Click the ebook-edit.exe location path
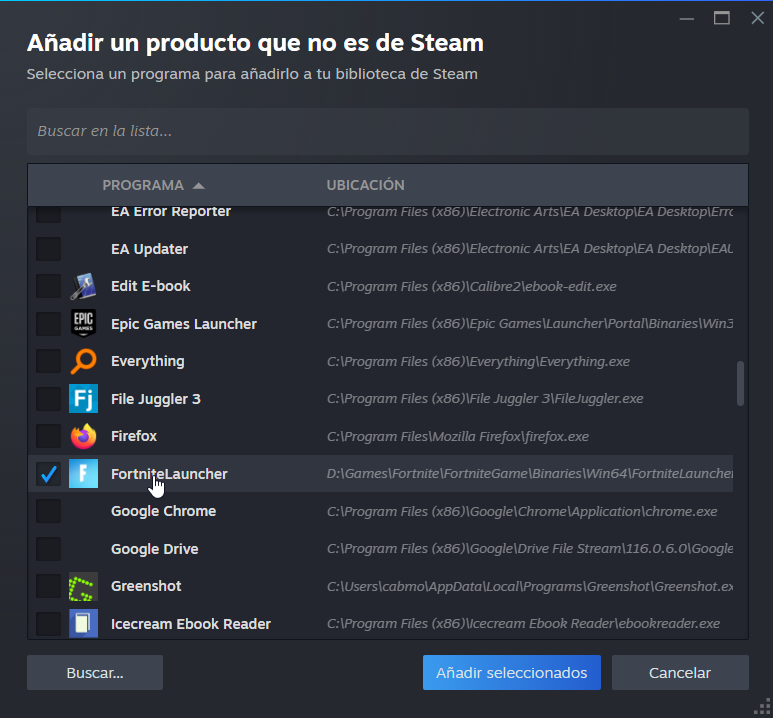Image resolution: width=773 pixels, height=718 pixels. (x=471, y=287)
